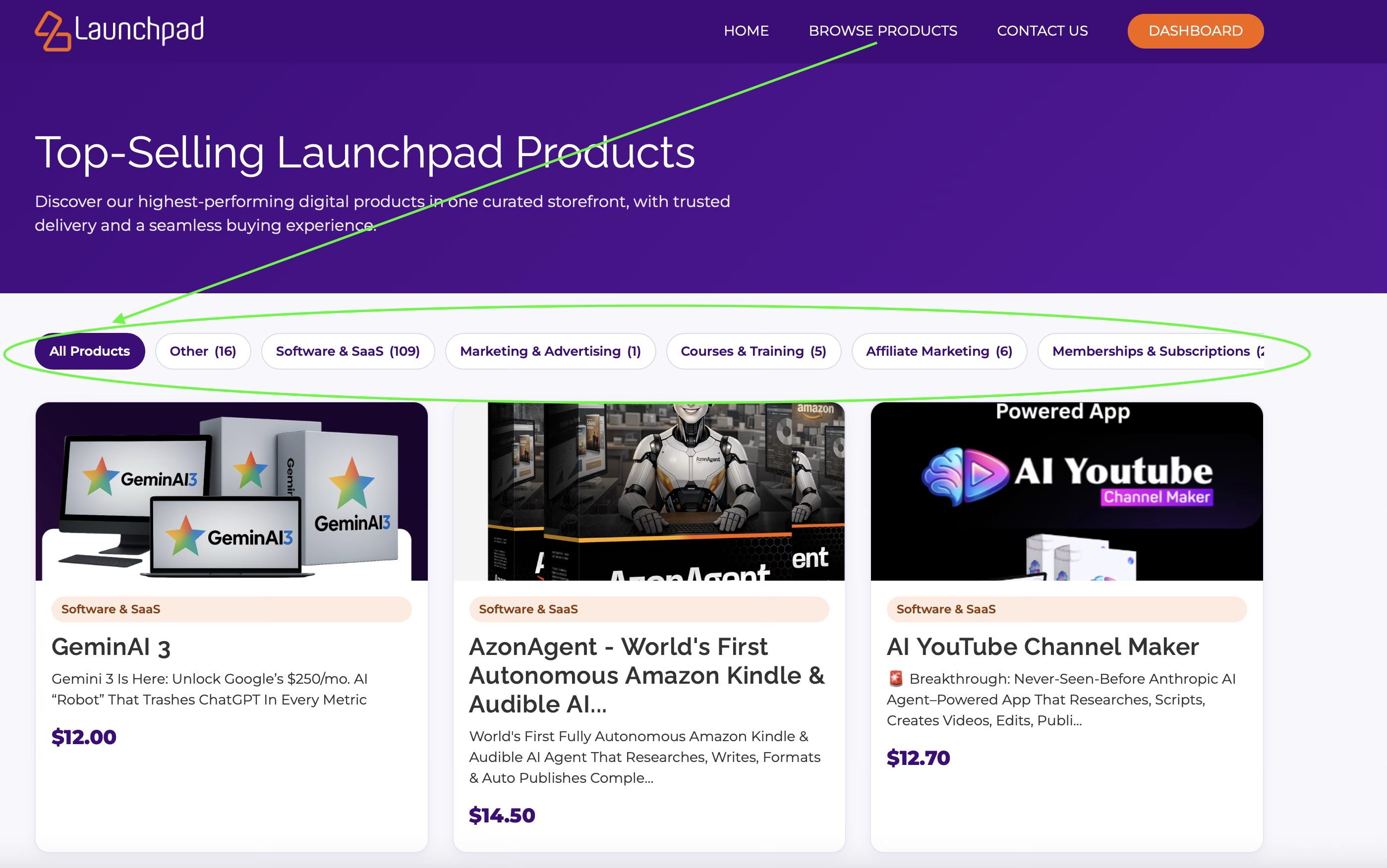1387x868 pixels.
Task: Click the AzonAgent product title
Action: pos(647,676)
